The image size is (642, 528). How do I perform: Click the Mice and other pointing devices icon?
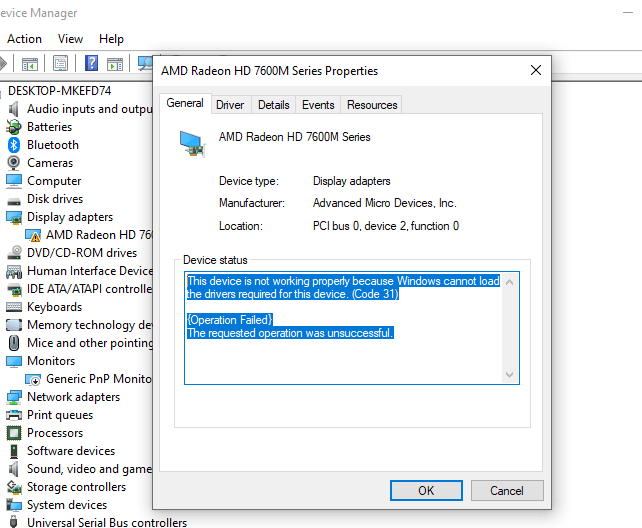[14, 343]
